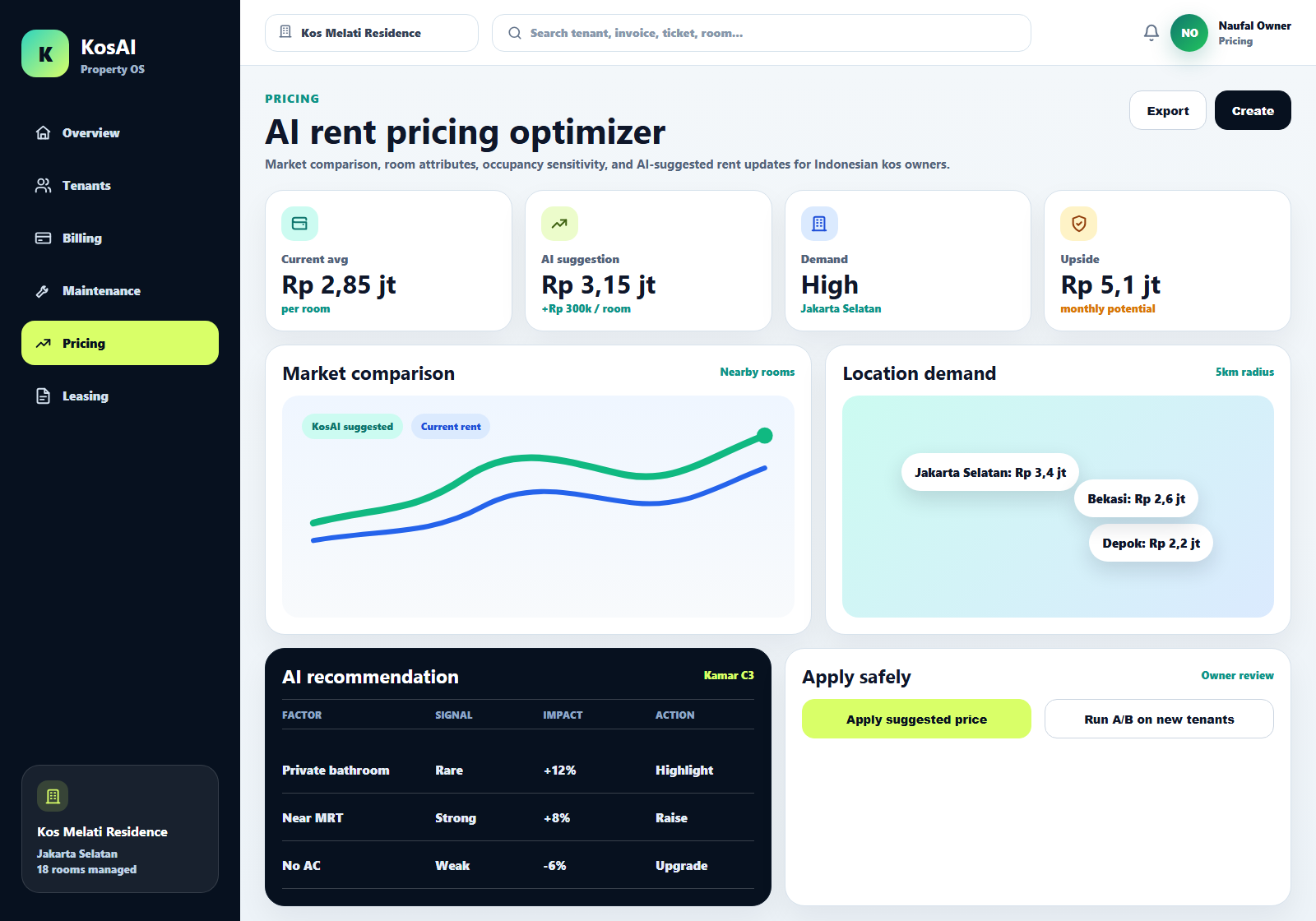1316x921 pixels.
Task: Click the KosAI logo icon
Action: 45,53
